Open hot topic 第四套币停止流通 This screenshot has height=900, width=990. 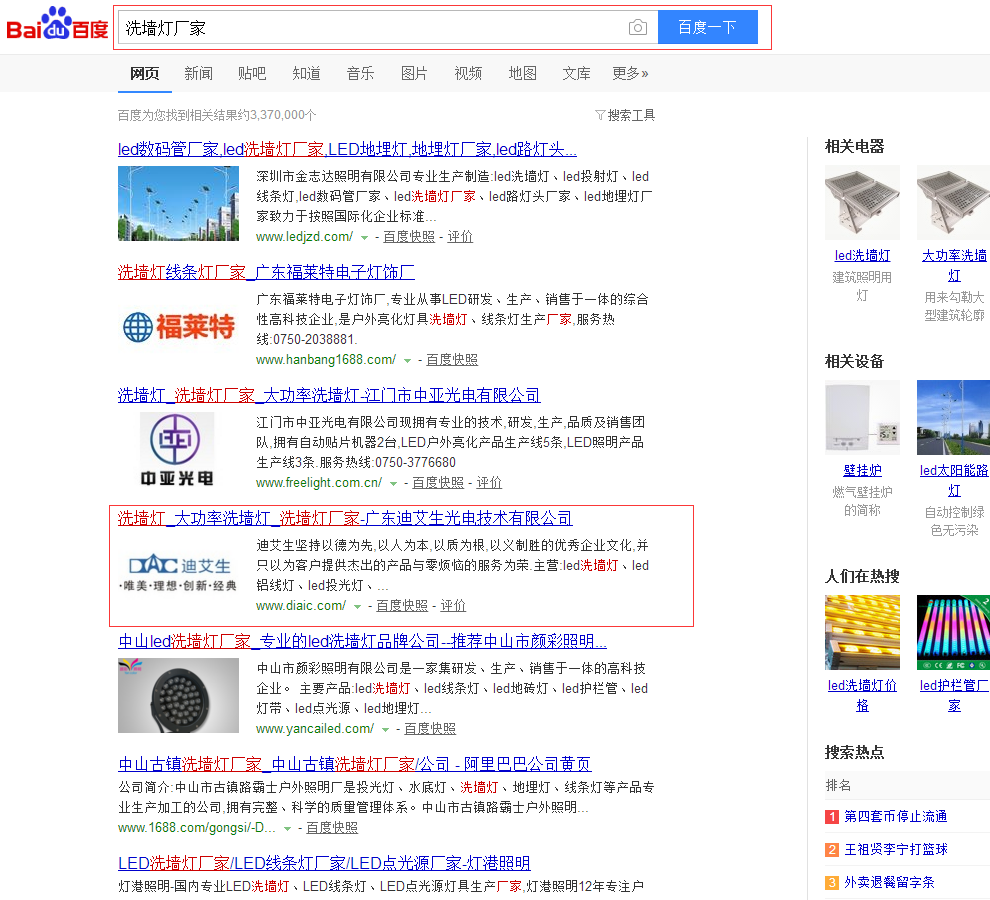895,817
